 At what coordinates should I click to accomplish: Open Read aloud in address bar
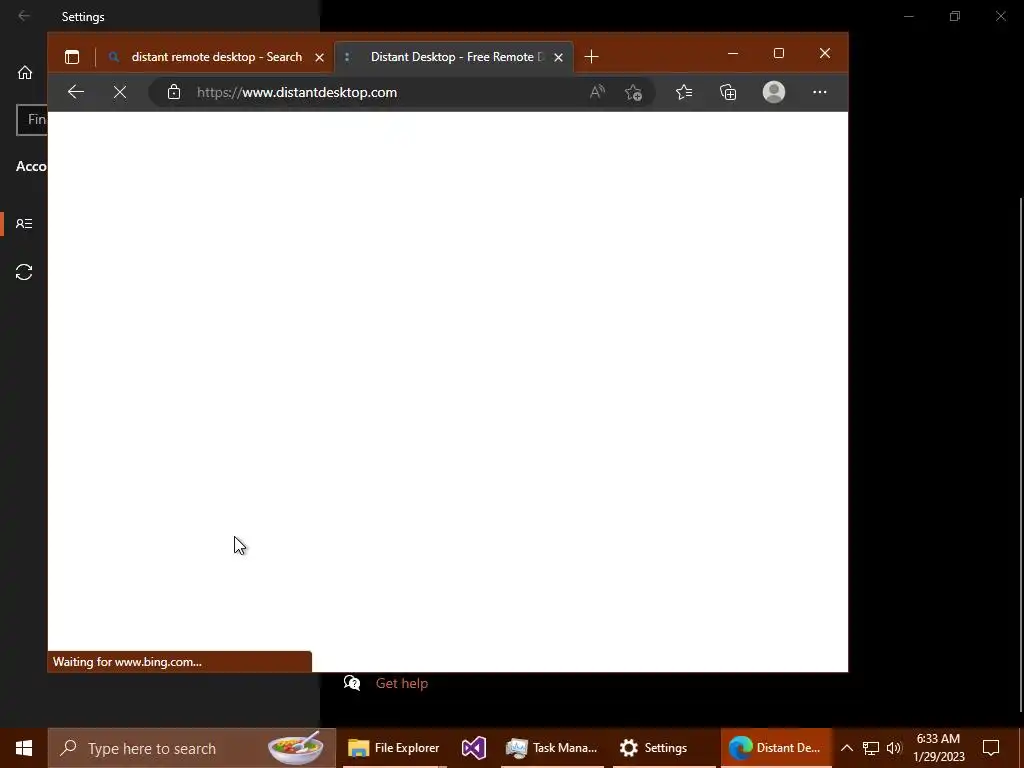(597, 92)
